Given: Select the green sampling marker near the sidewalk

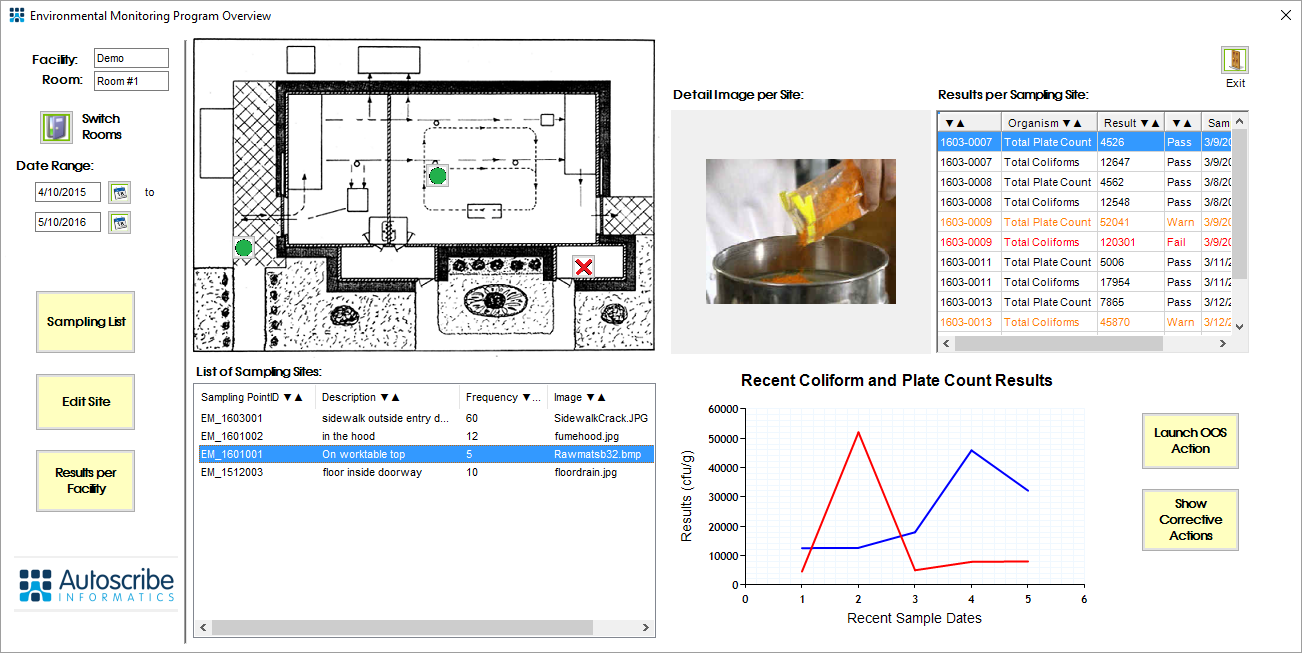Looking at the screenshot, I should click(x=245, y=246).
